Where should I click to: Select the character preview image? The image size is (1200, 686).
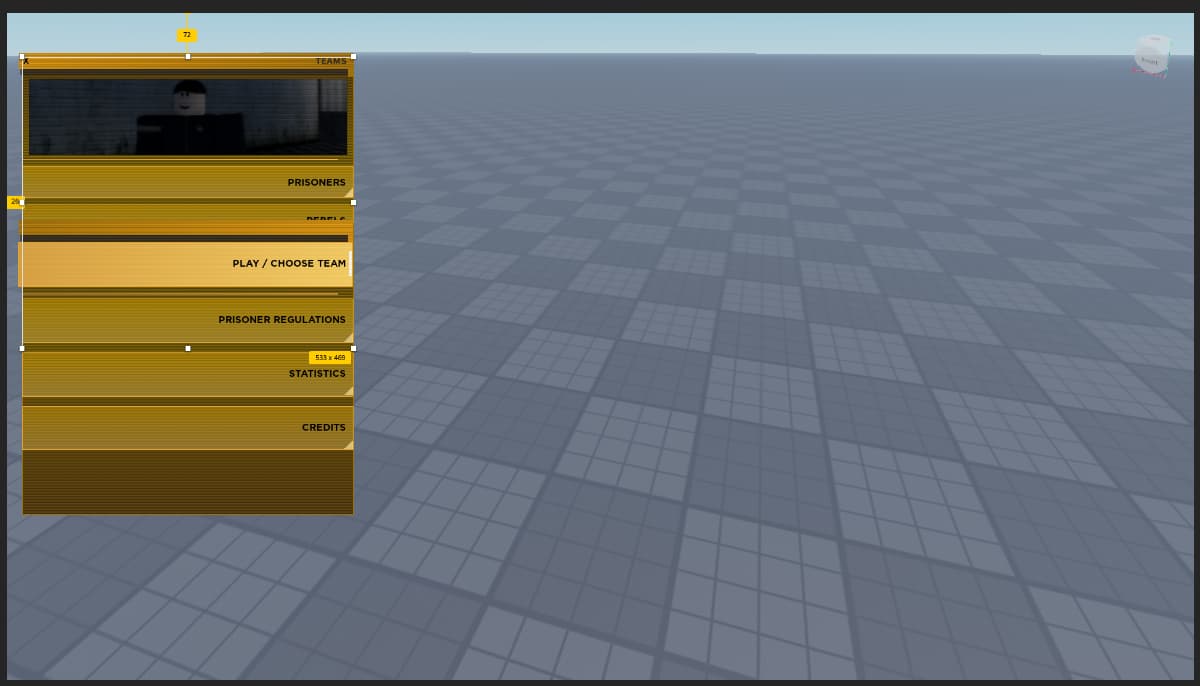(x=188, y=117)
